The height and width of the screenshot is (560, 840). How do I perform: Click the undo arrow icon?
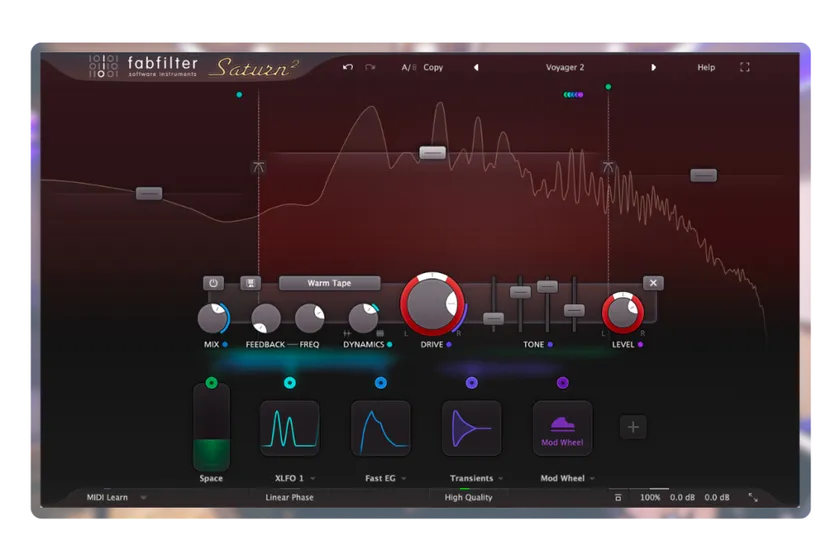(x=348, y=67)
